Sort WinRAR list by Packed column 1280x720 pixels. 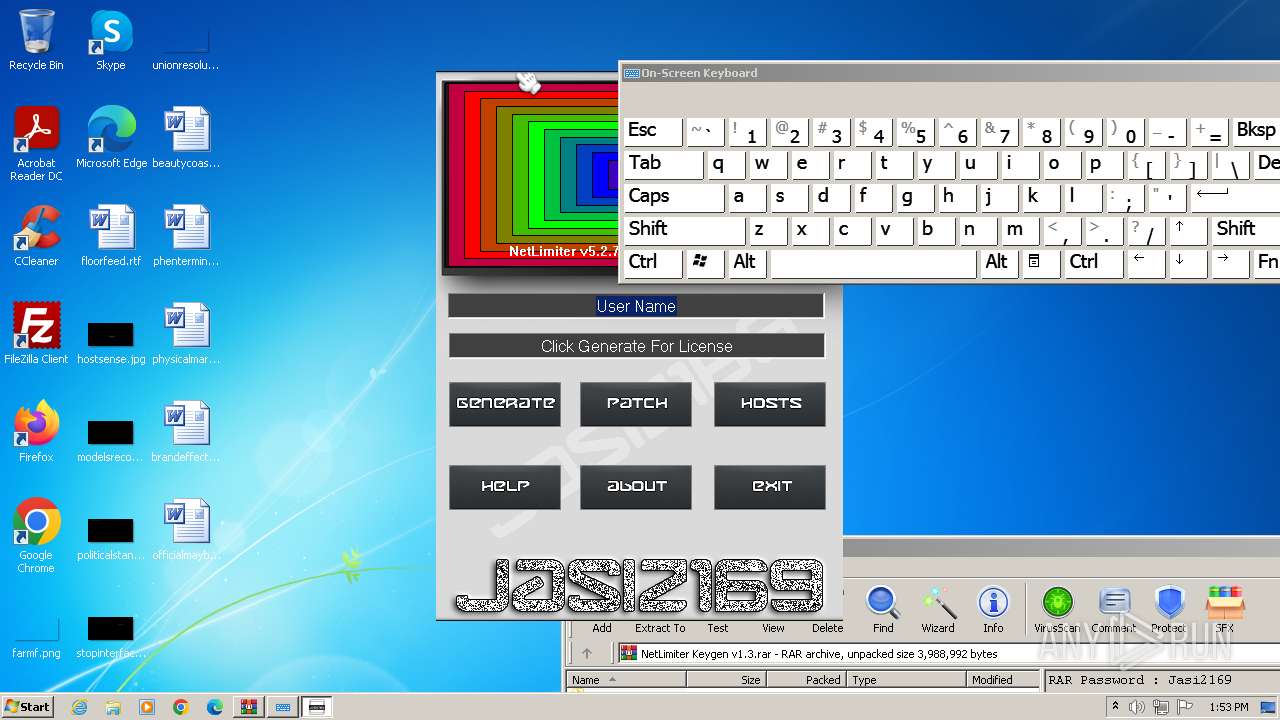click(x=806, y=680)
